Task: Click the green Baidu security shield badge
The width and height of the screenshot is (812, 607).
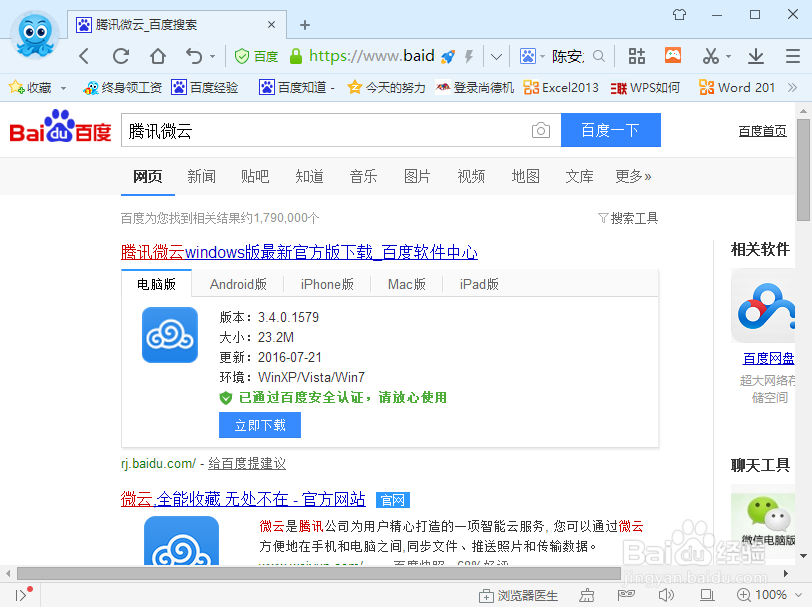Action: [x=256, y=56]
